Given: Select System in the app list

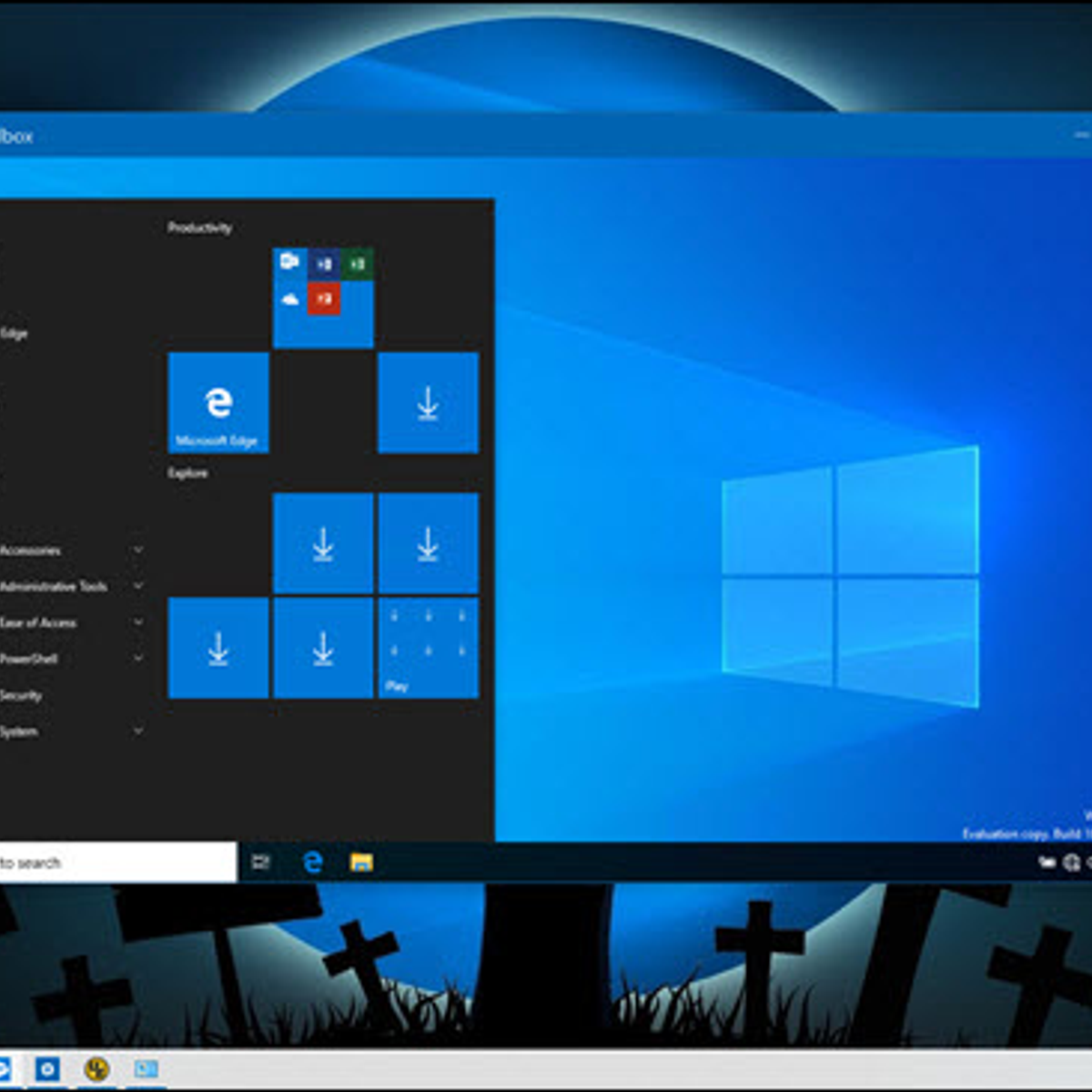Looking at the screenshot, I should point(19,732).
